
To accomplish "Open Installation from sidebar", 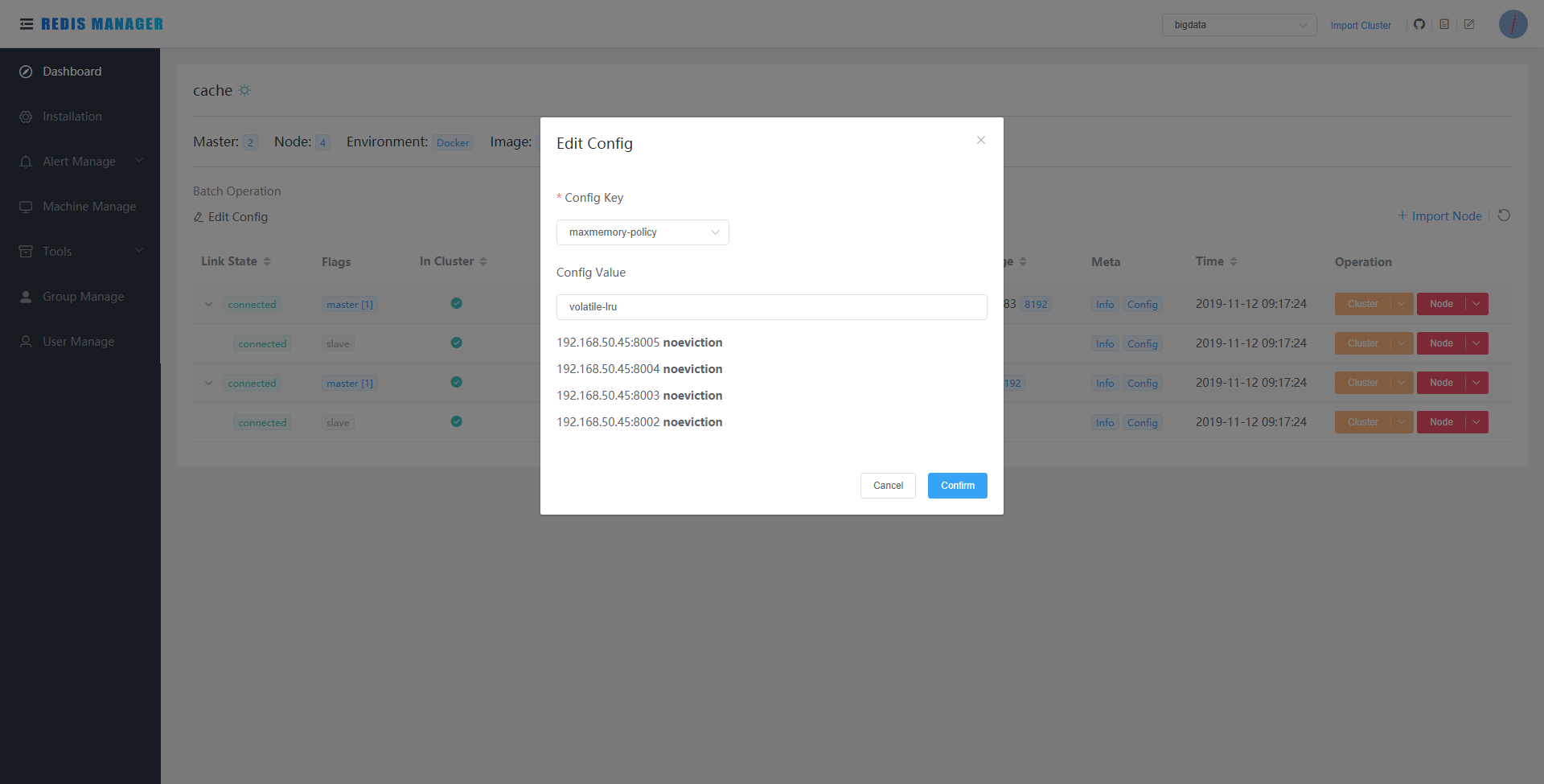I will click(x=80, y=117).
